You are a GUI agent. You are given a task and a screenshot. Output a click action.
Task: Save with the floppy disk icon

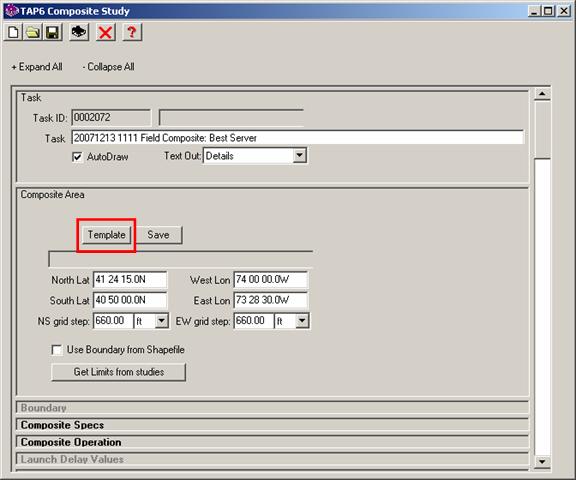pyautogui.click(x=53, y=32)
